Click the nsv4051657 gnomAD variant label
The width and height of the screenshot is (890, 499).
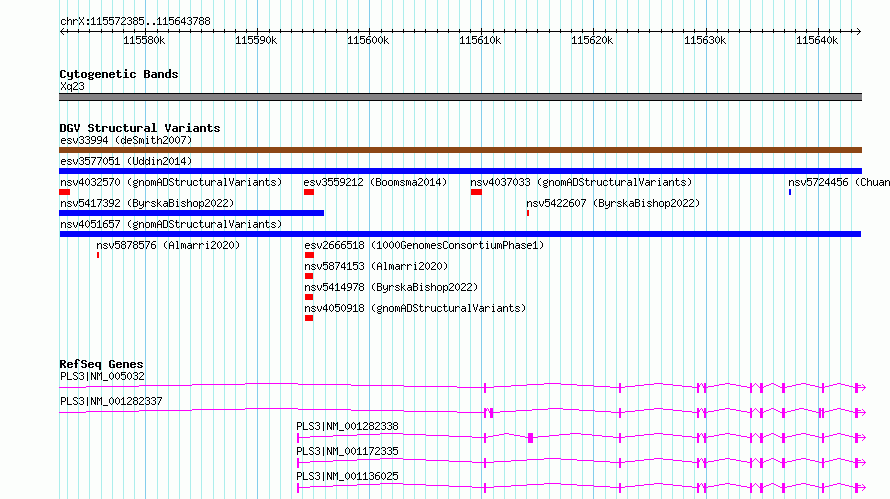click(171, 224)
